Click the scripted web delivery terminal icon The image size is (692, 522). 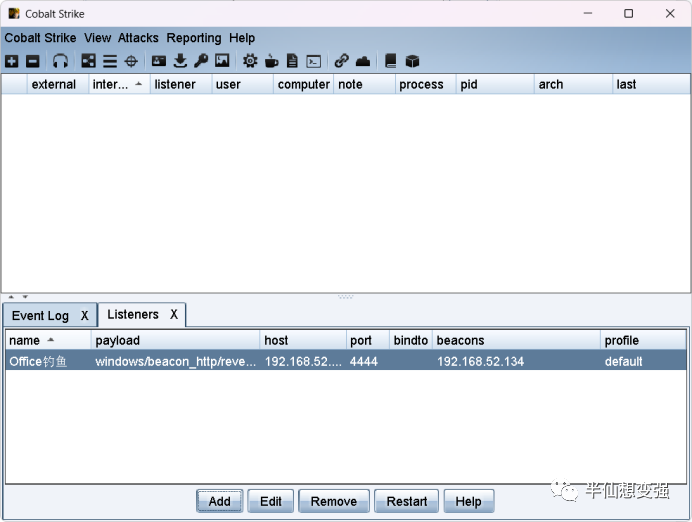[314, 61]
